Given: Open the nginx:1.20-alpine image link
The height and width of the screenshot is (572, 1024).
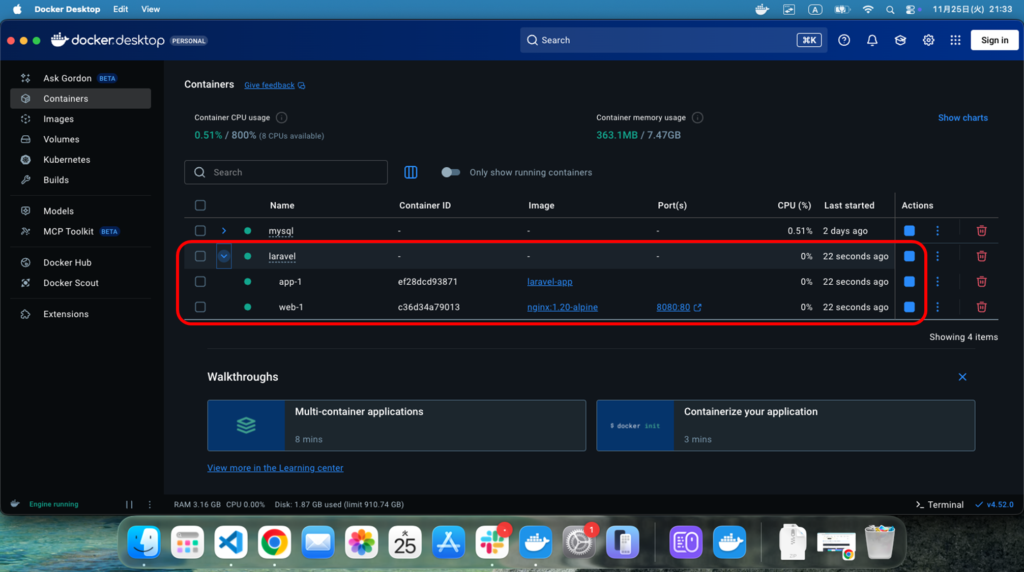Looking at the screenshot, I should 562,307.
